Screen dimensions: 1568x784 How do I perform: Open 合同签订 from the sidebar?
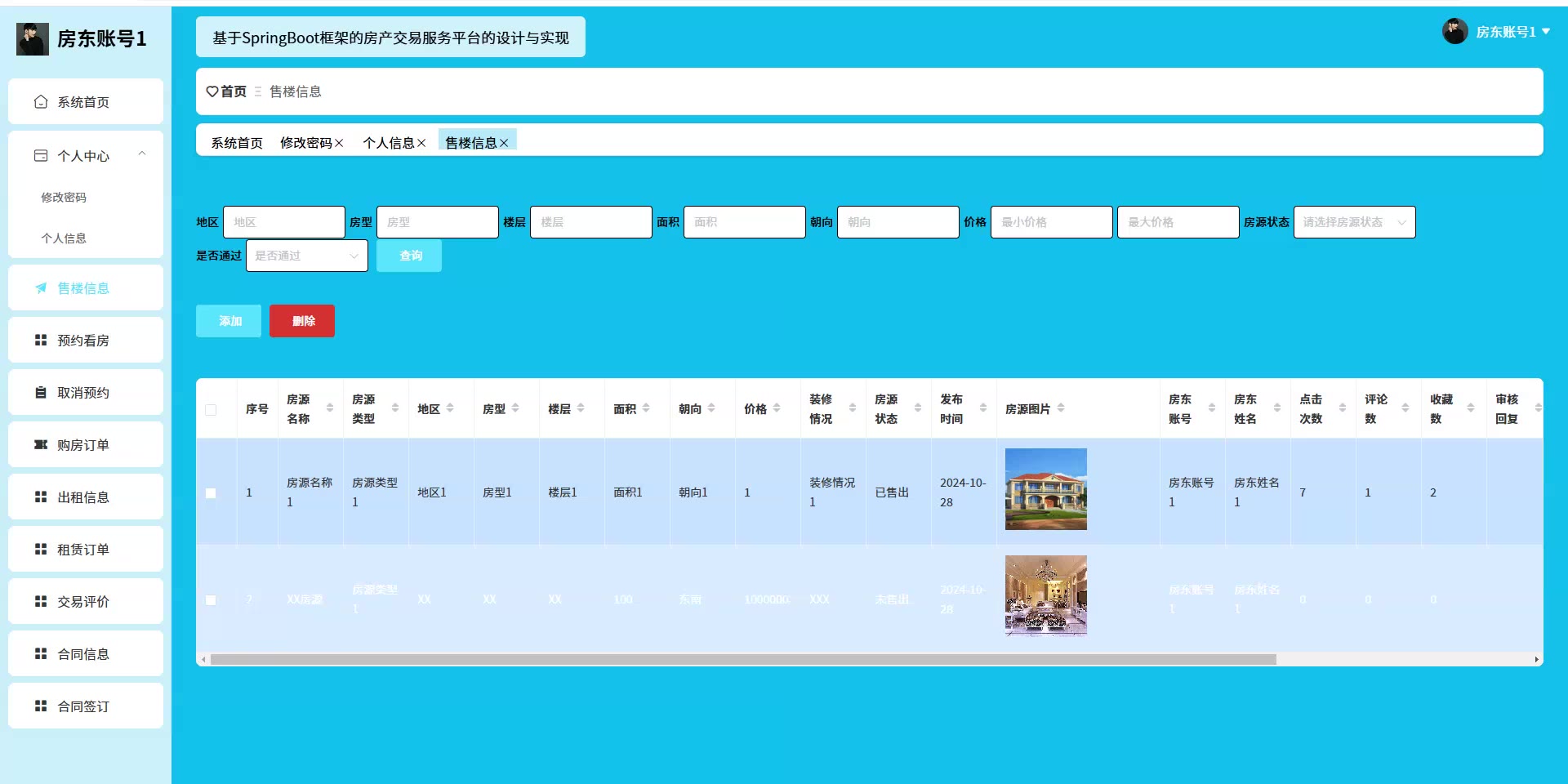coord(86,706)
